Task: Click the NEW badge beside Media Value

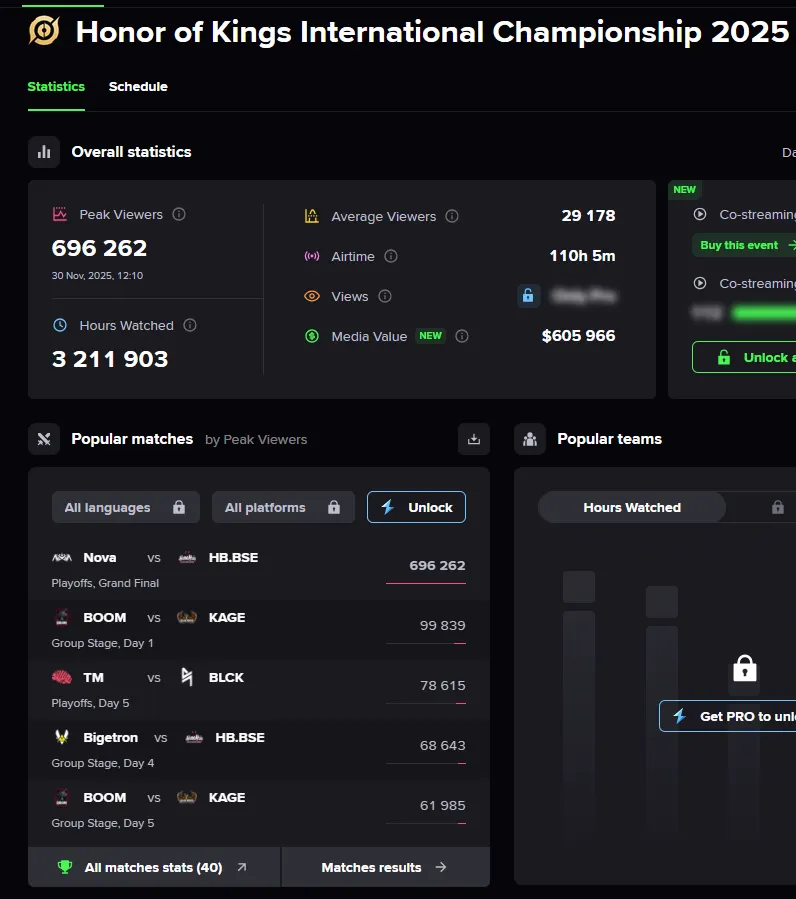Action: [431, 336]
